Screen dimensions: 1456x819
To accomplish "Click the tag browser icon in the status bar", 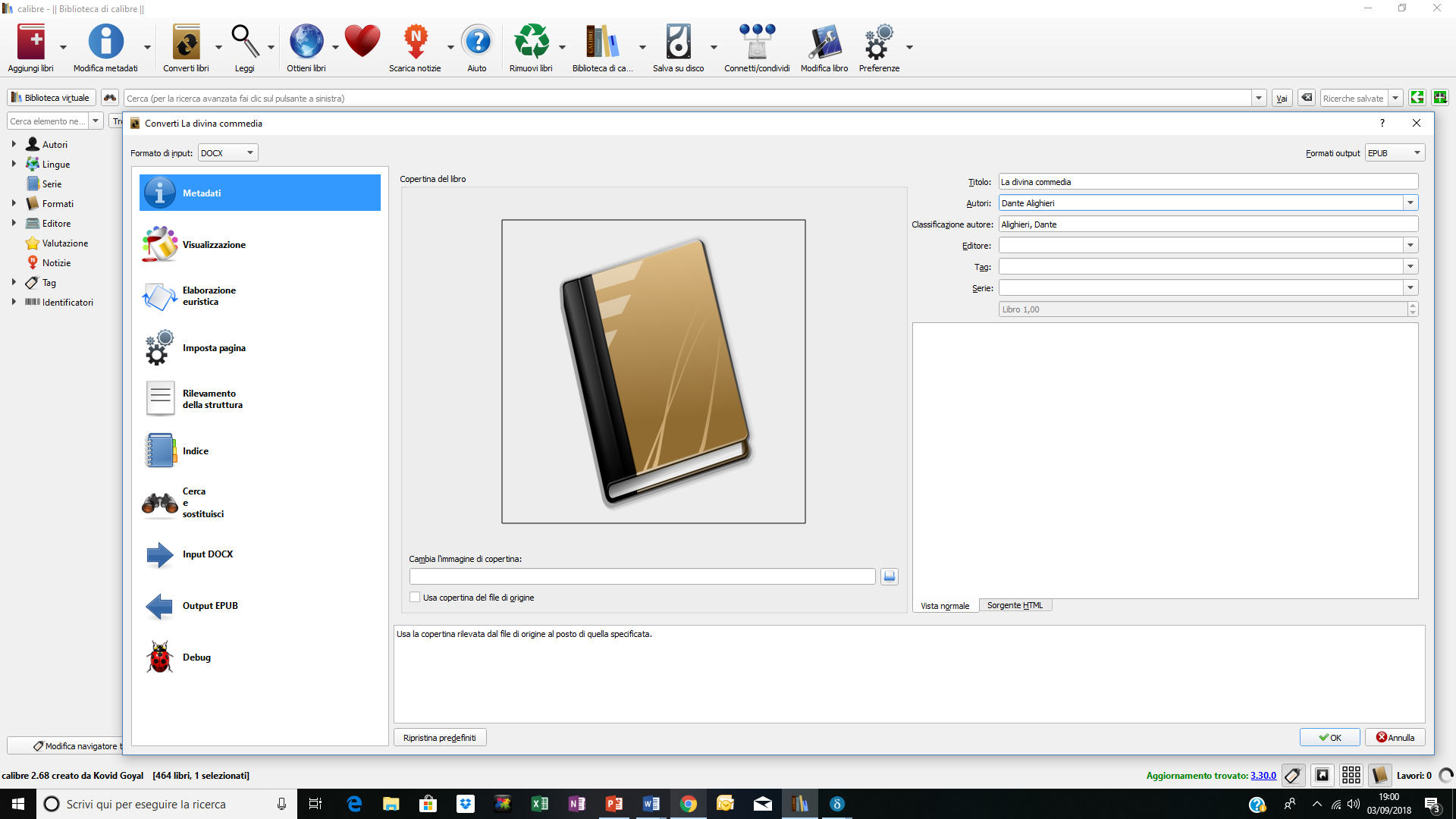I will click(1293, 775).
